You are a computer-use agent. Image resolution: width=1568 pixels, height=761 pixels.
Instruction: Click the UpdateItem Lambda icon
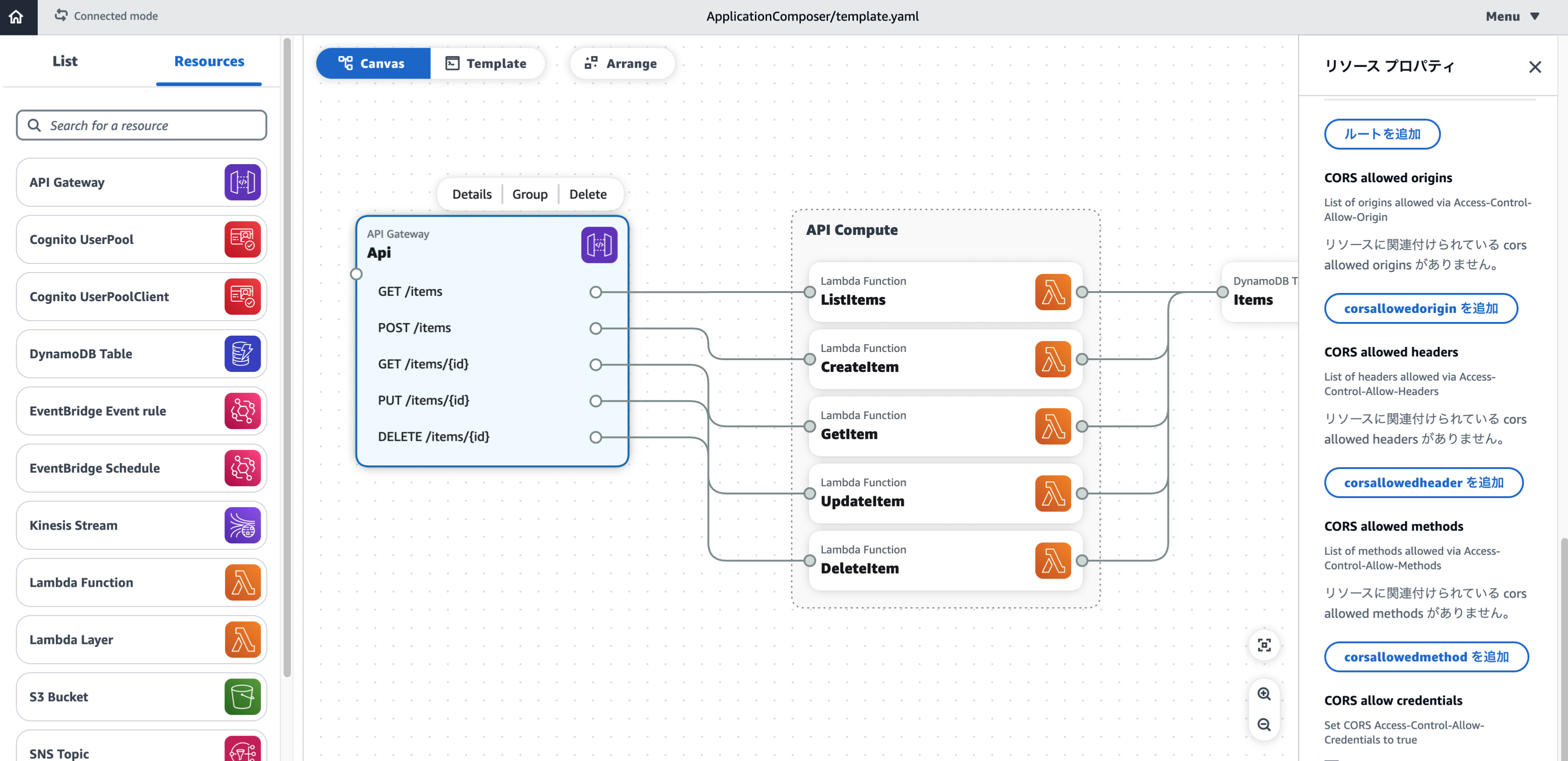click(x=1052, y=493)
